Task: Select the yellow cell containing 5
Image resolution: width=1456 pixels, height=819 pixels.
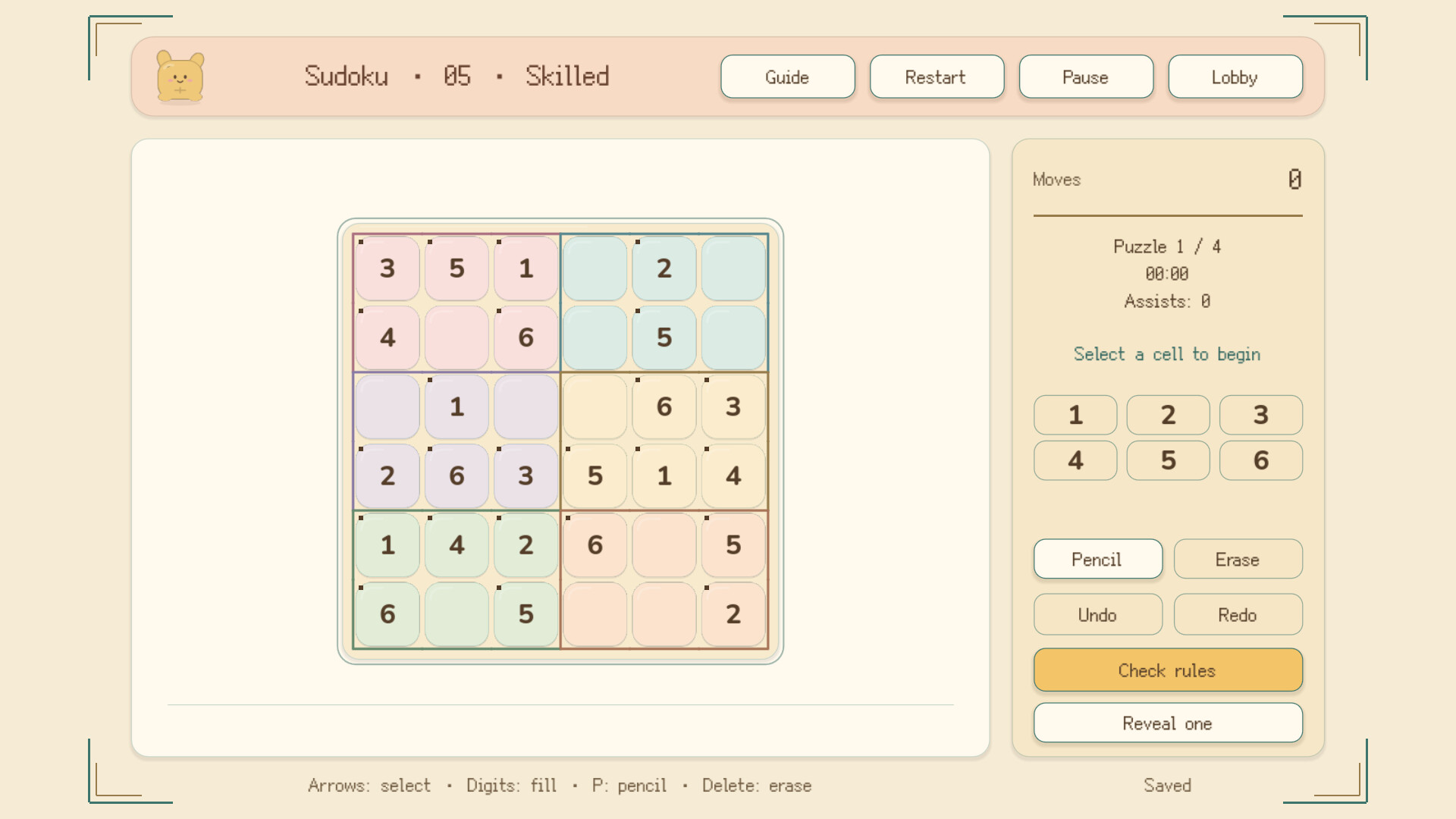Action: pos(595,475)
